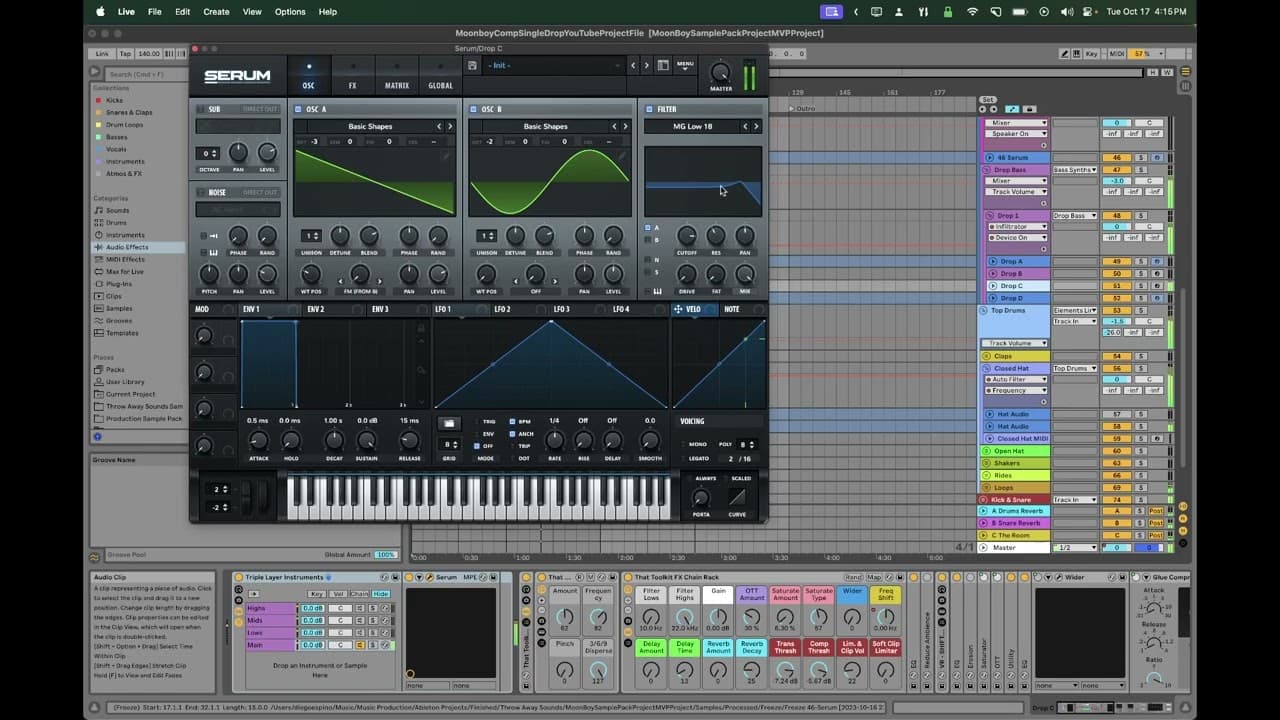Select next OSC A wavetable arrow

(450, 126)
